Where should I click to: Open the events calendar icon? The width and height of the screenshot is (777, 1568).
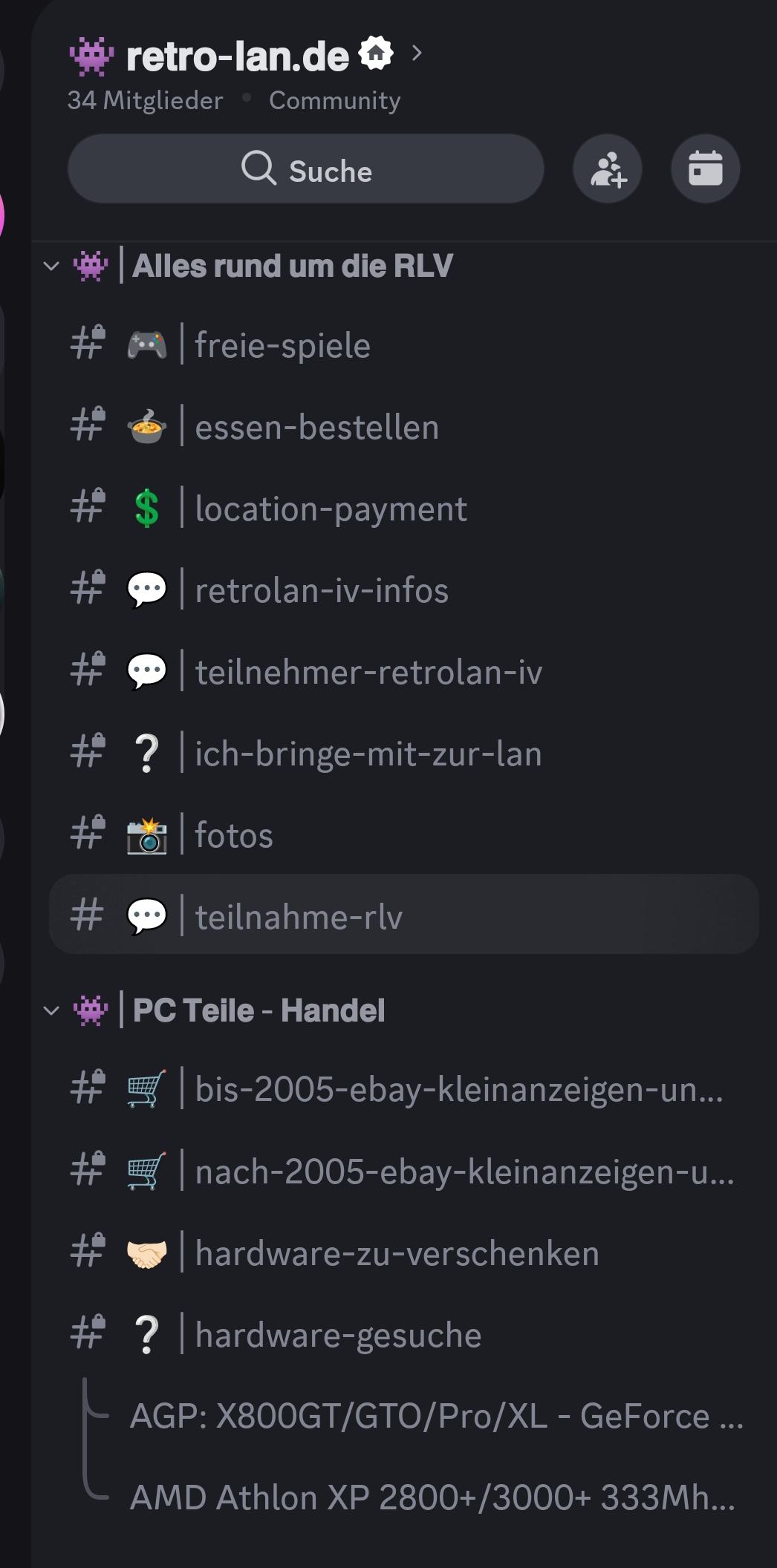point(705,169)
